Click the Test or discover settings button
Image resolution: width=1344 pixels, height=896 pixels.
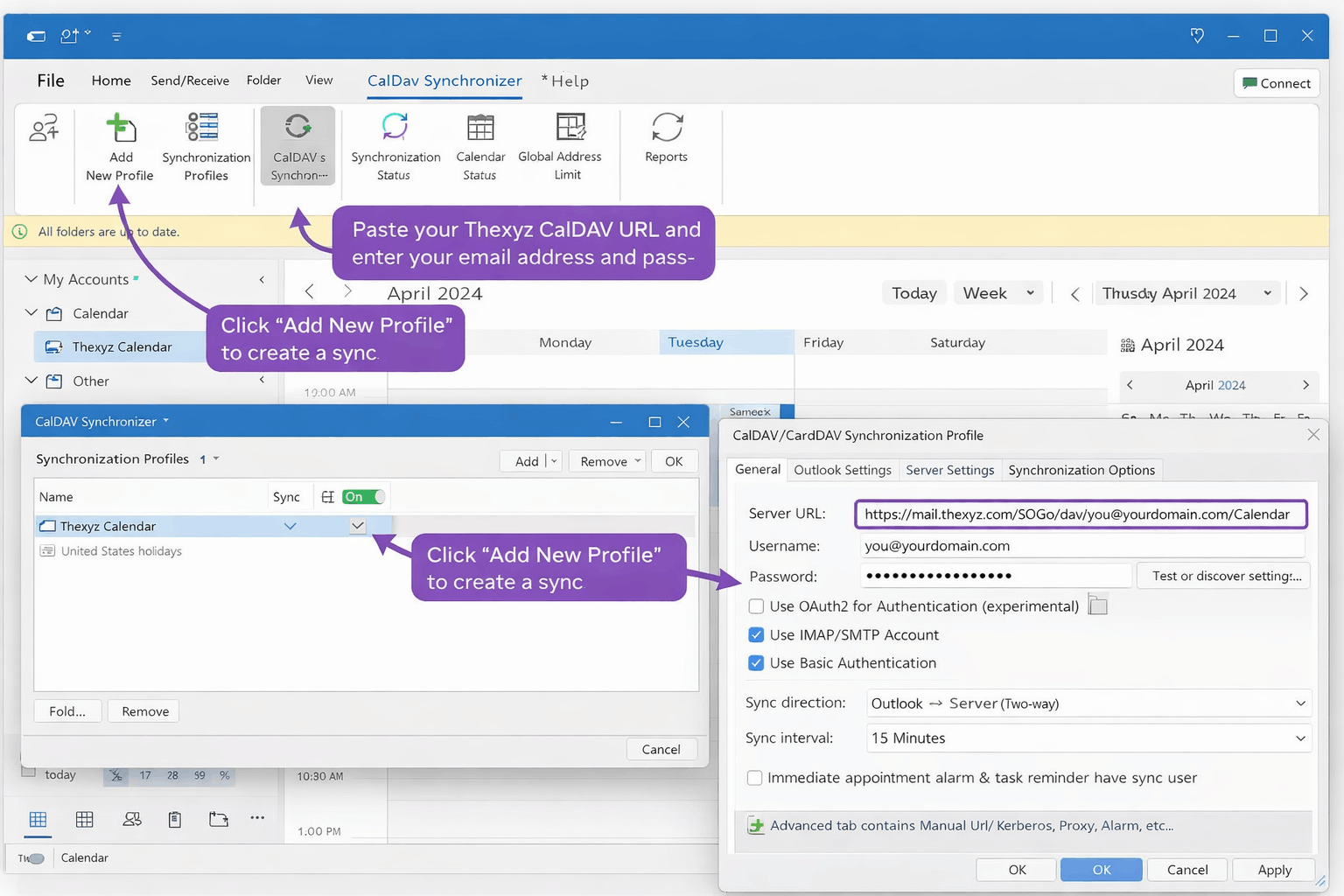pyautogui.click(x=1226, y=576)
